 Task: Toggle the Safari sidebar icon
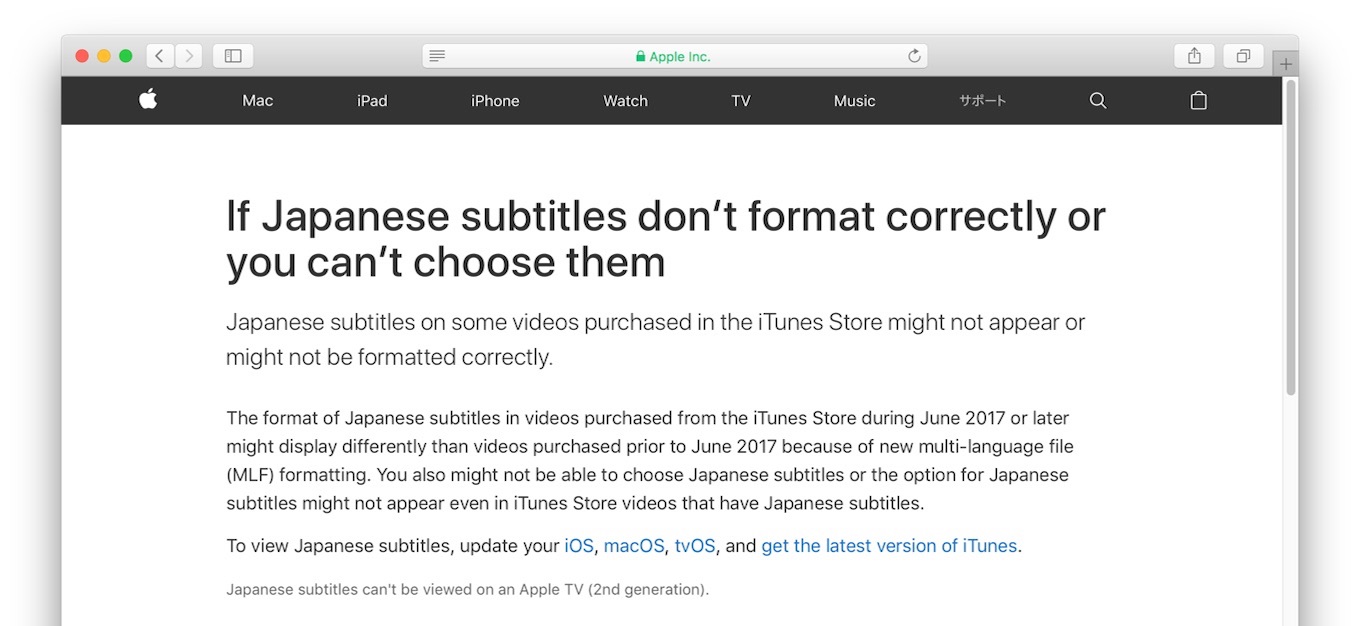tap(232, 55)
